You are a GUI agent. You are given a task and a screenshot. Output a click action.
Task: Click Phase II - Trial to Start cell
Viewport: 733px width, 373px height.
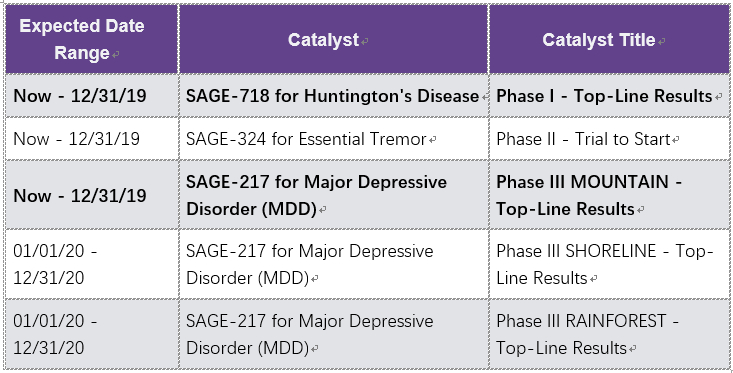(x=609, y=139)
